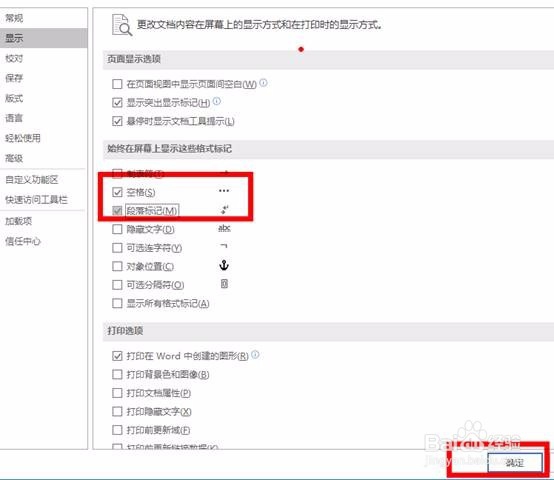554x480 pixels.
Task: Open the 校对 options category
Action: (x=43, y=58)
